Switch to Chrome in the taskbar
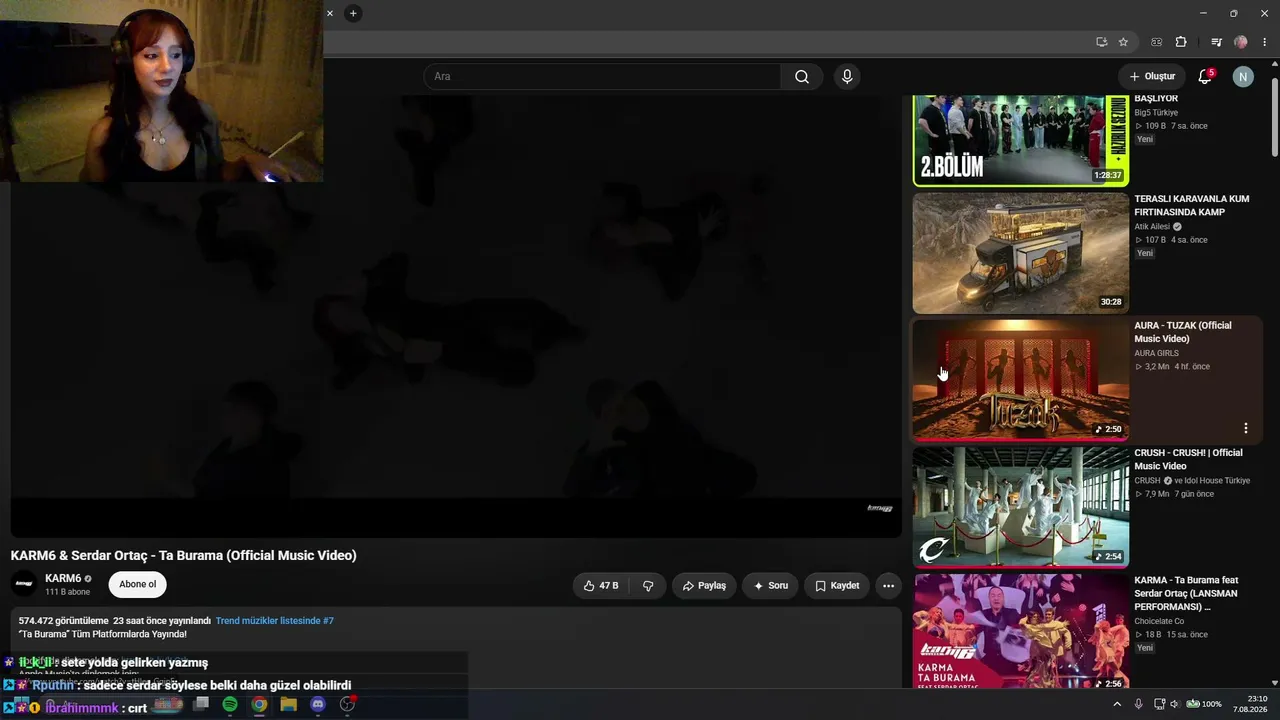Image resolution: width=1280 pixels, height=720 pixels. [x=259, y=705]
